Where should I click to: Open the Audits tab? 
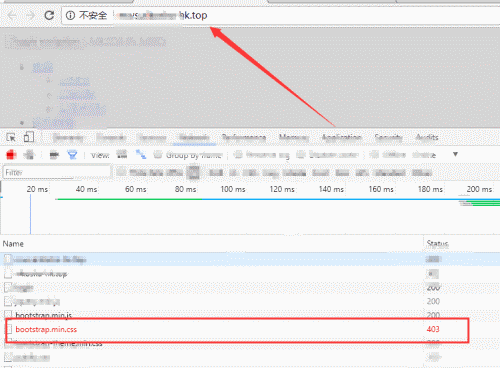(x=427, y=137)
